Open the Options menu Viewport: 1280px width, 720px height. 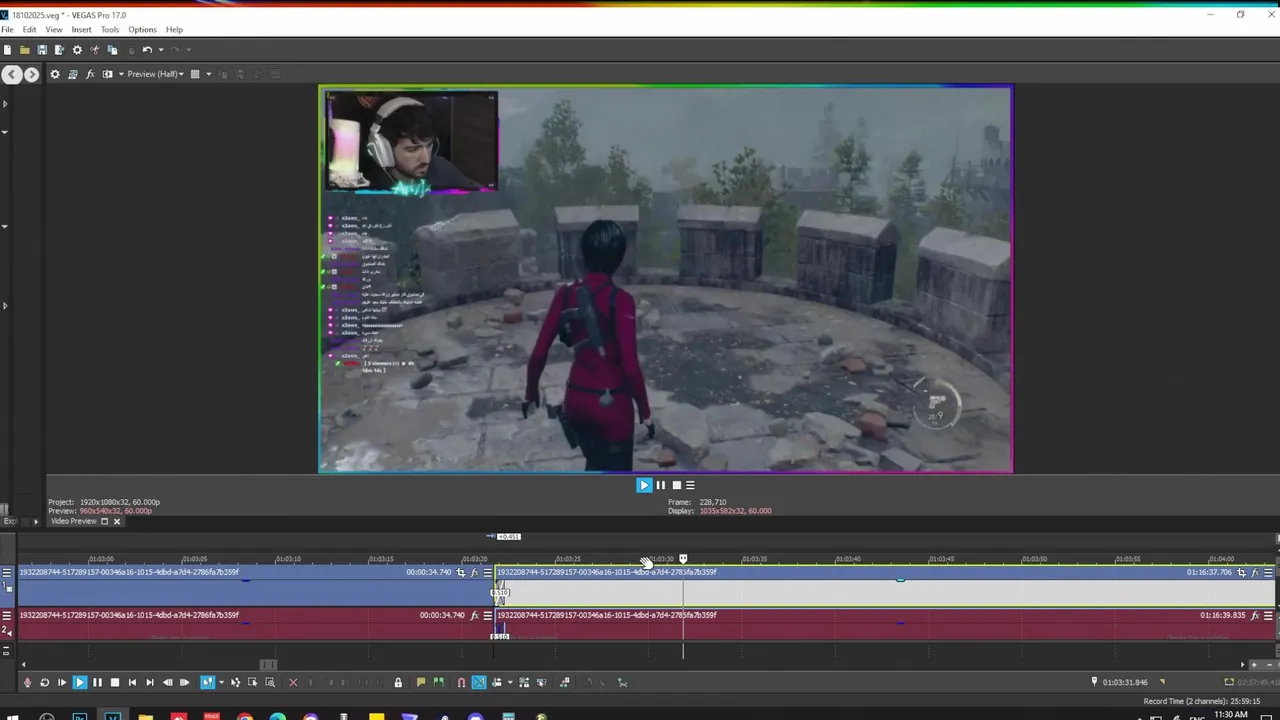pos(142,30)
